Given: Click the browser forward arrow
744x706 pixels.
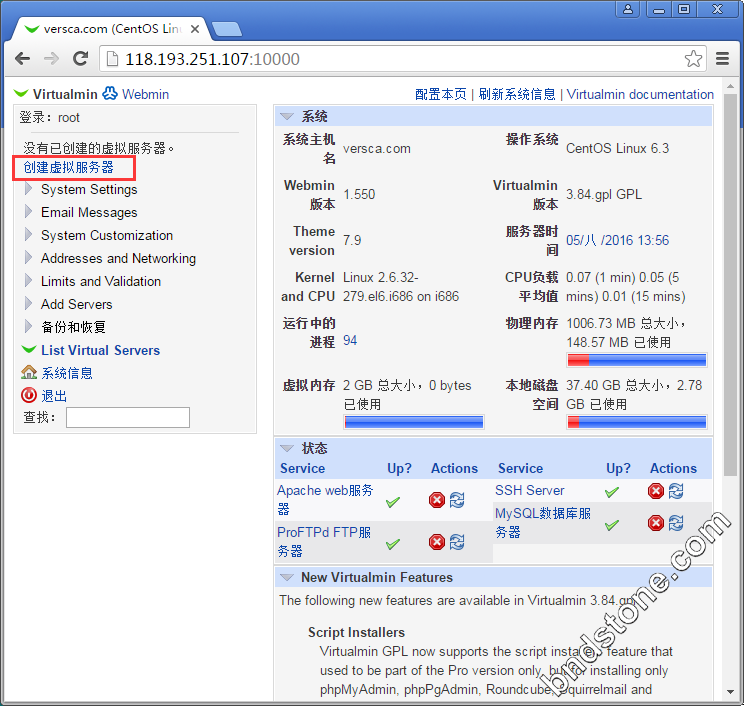Looking at the screenshot, I should click(x=51, y=59).
